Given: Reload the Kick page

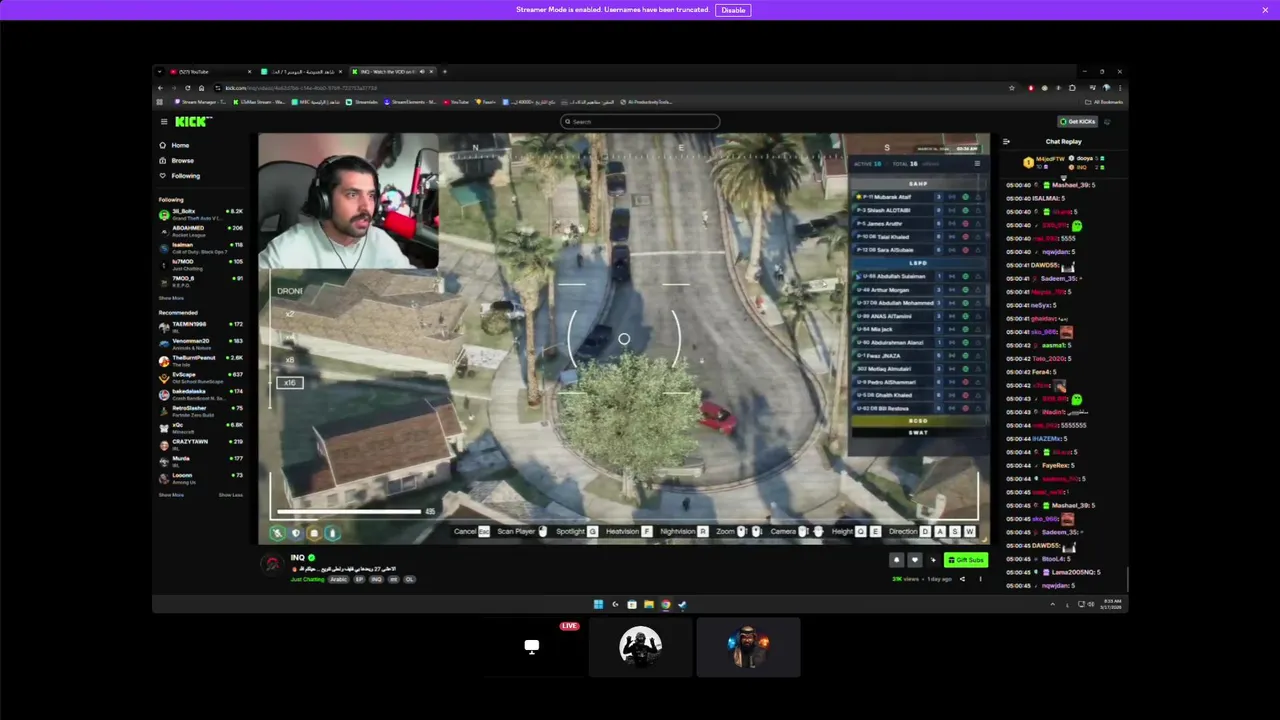Looking at the screenshot, I should point(187,88).
